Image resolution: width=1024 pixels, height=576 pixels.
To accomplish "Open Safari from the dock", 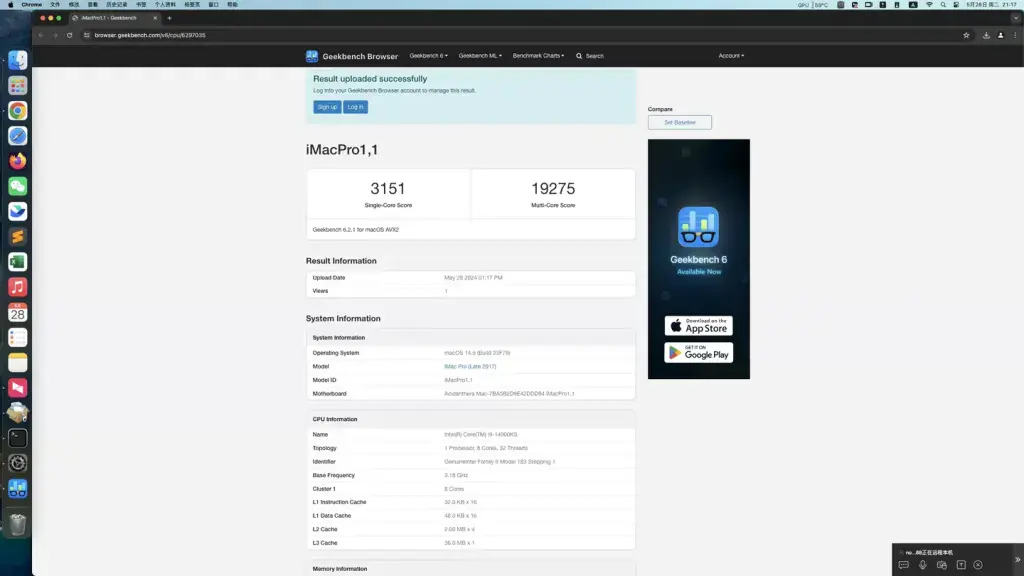I will 18,136.
